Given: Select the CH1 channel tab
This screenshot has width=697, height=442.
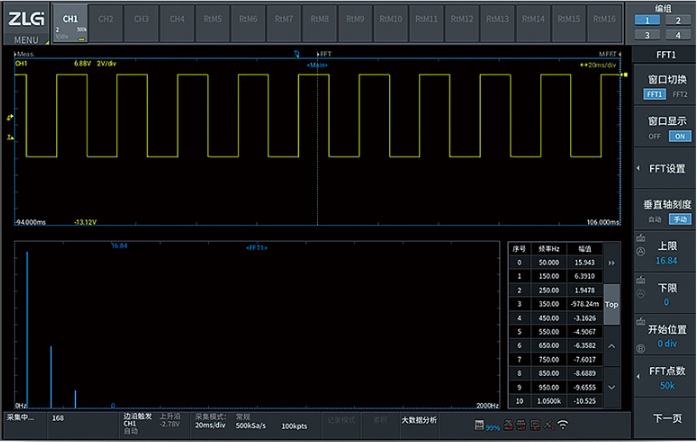Looking at the screenshot, I should tap(70, 23).
